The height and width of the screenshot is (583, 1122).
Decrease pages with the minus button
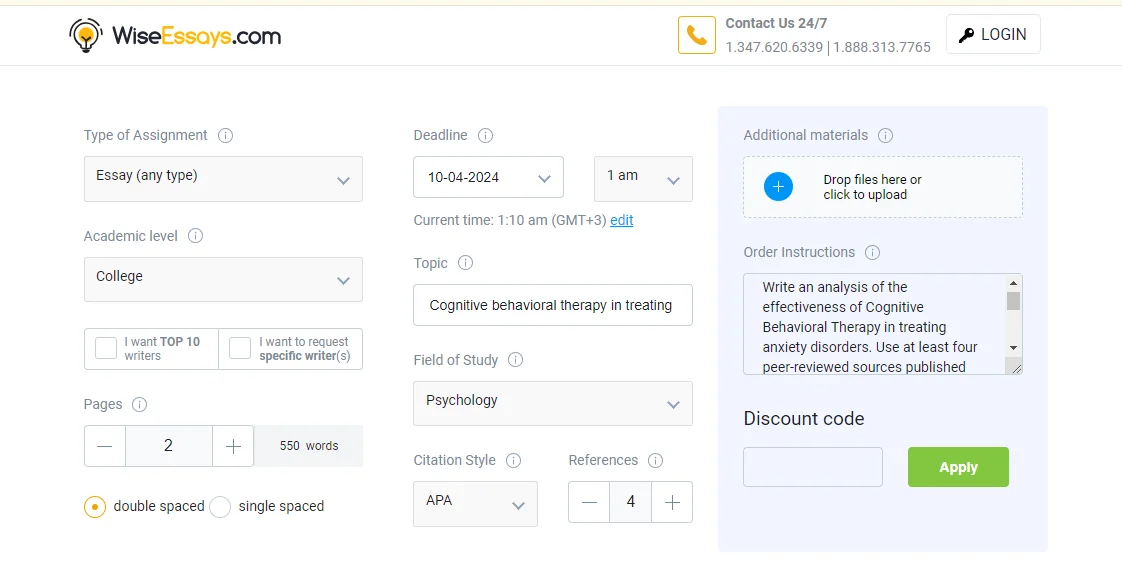[x=104, y=446]
